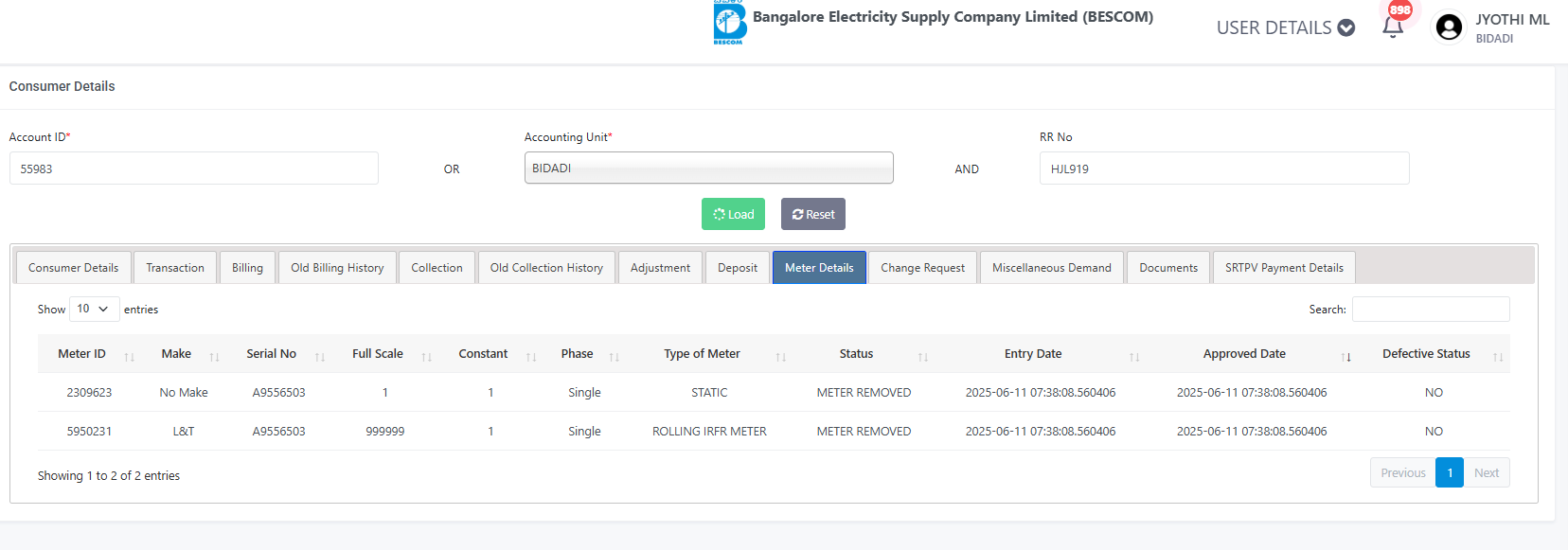
Task: Click the table Search input field
Action: point(1430,310)
